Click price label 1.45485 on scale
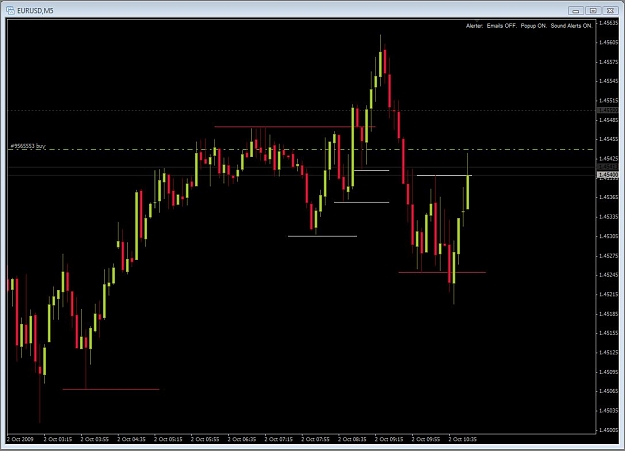625x451 pixels. coord(609,120)
